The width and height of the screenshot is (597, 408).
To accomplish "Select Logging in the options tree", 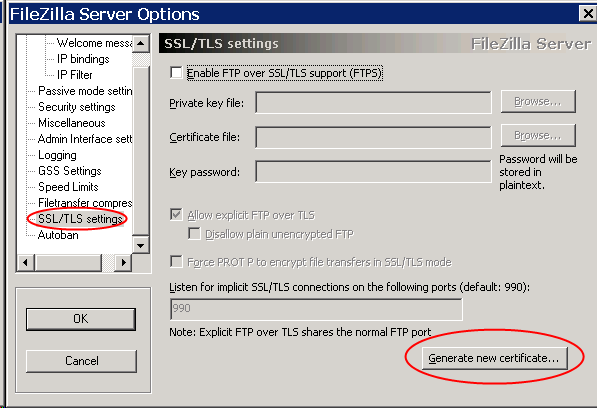I will click(57, 155).
